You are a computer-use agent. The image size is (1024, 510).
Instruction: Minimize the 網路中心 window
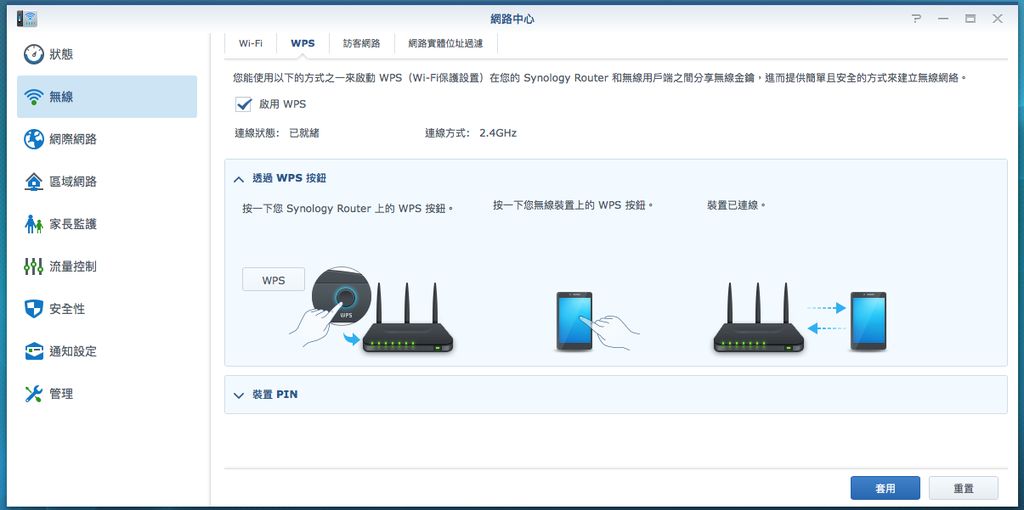point(943,19)
